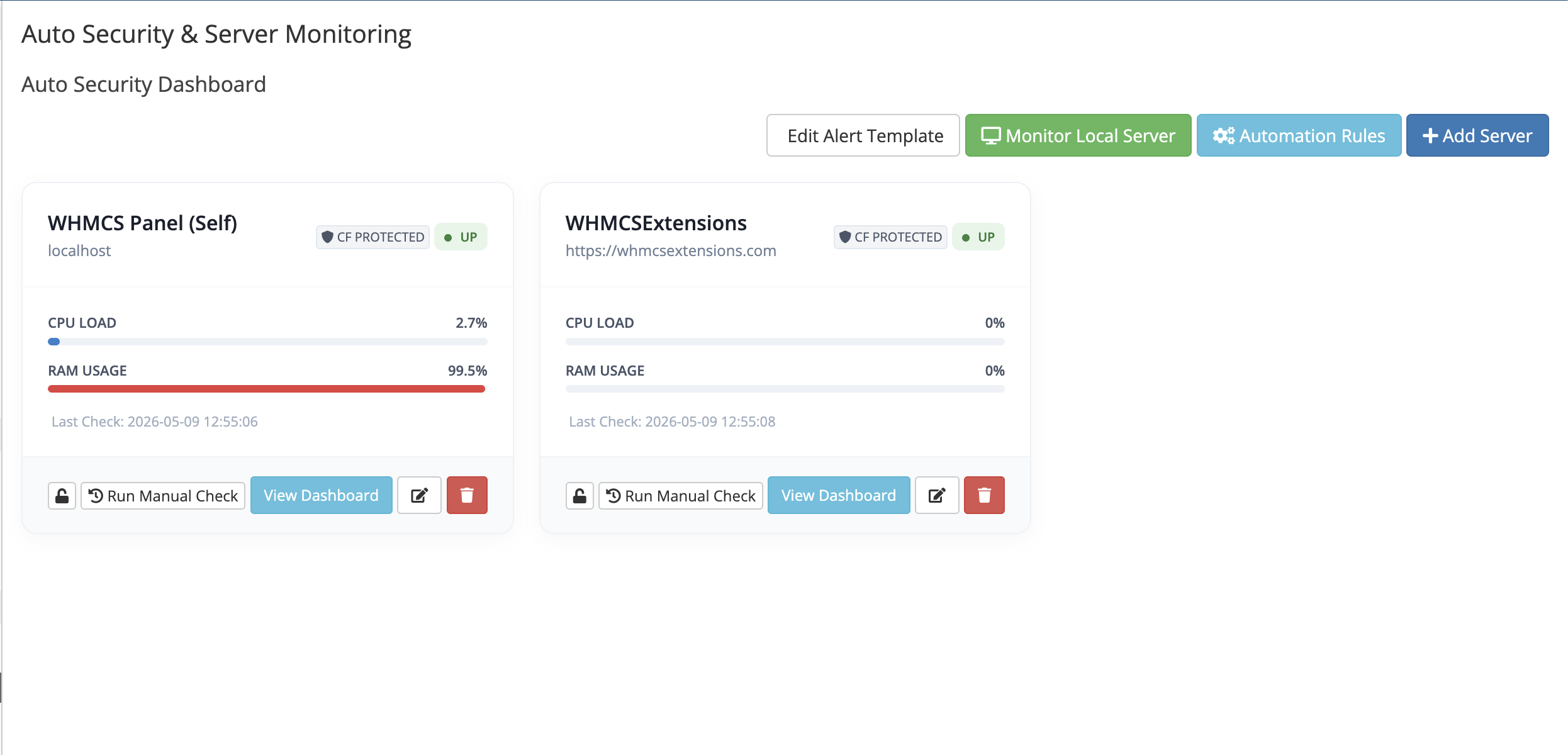Edit the WHMCSExtensions server
This screenshot has height=755, width=1568.
click(937, 495)
